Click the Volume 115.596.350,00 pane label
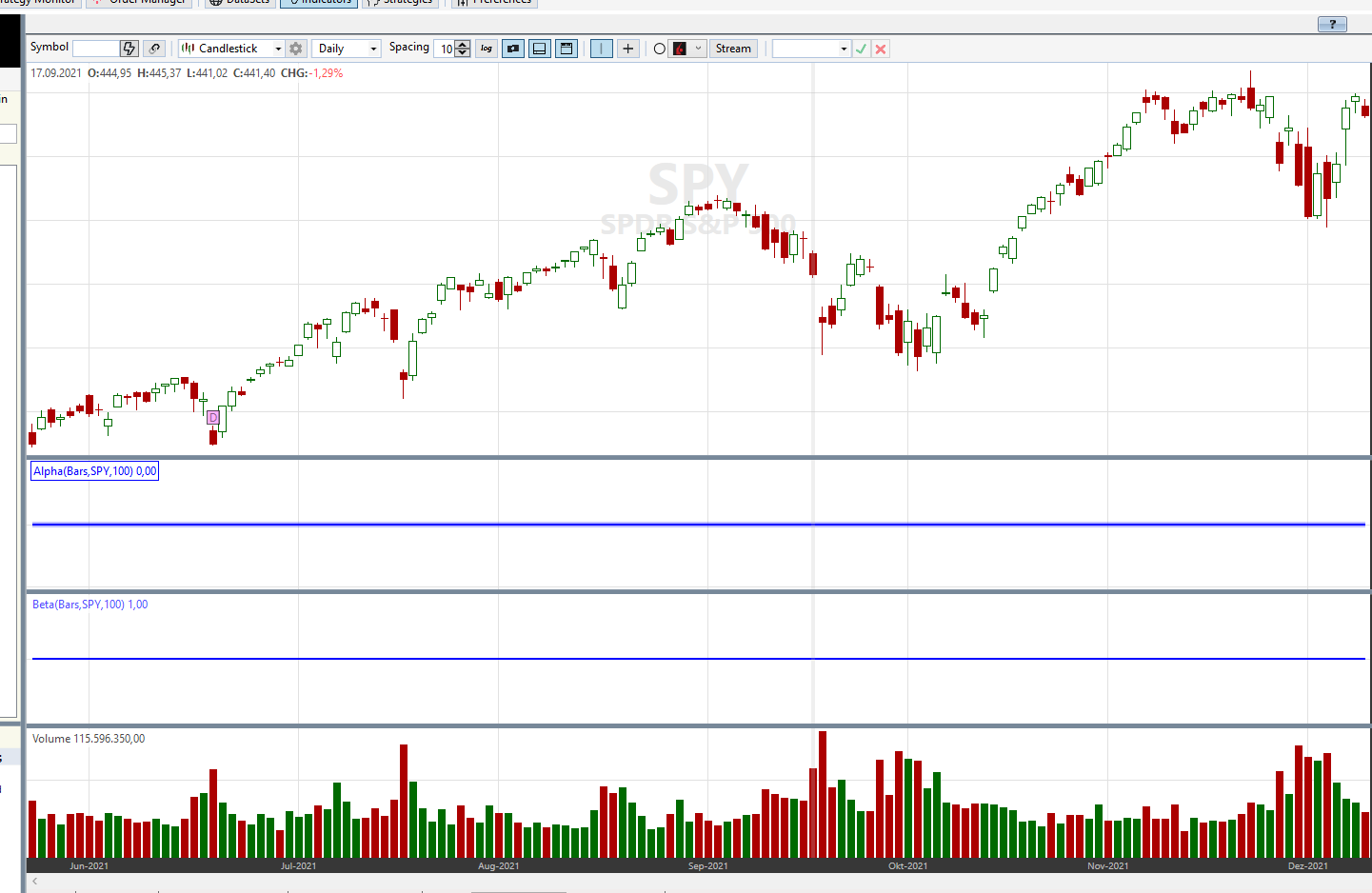 [89, 739]
